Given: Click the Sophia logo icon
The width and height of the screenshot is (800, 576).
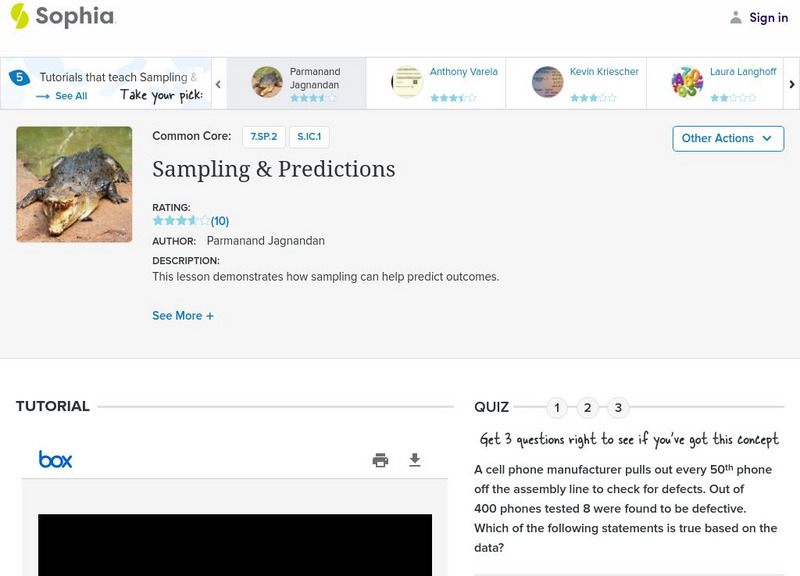Looking at the screenshot, I should (x=20, y=16).
